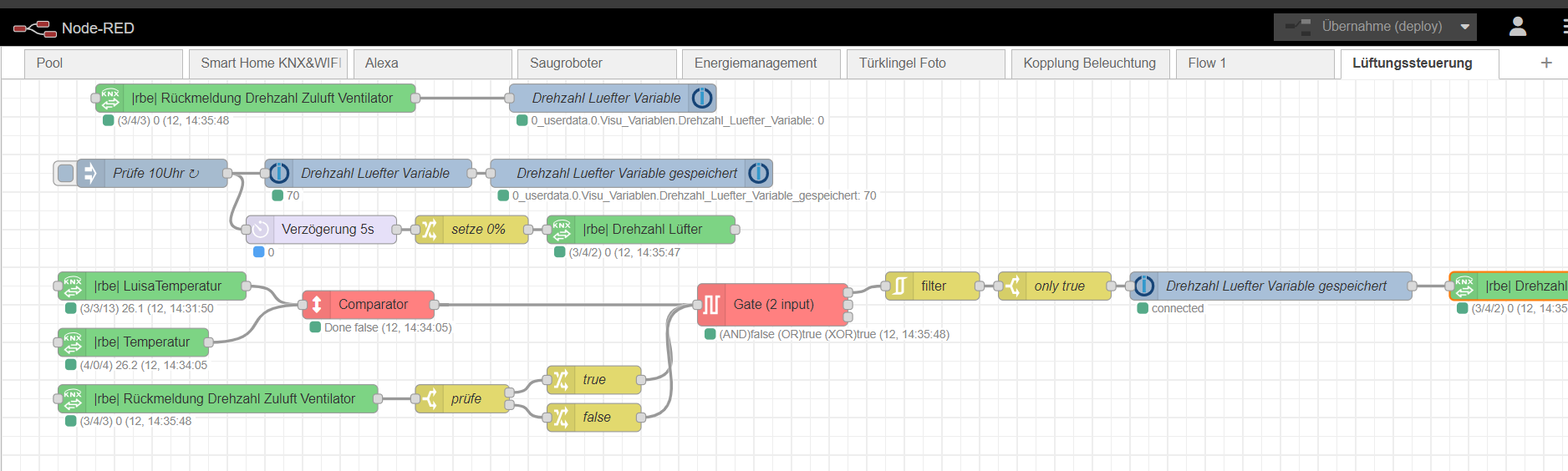Viewport: 1568px width, 471px height.
Task: Click ioBroker icon on Drehzahl Luefter Variable get node
Action: click(279, 173)
